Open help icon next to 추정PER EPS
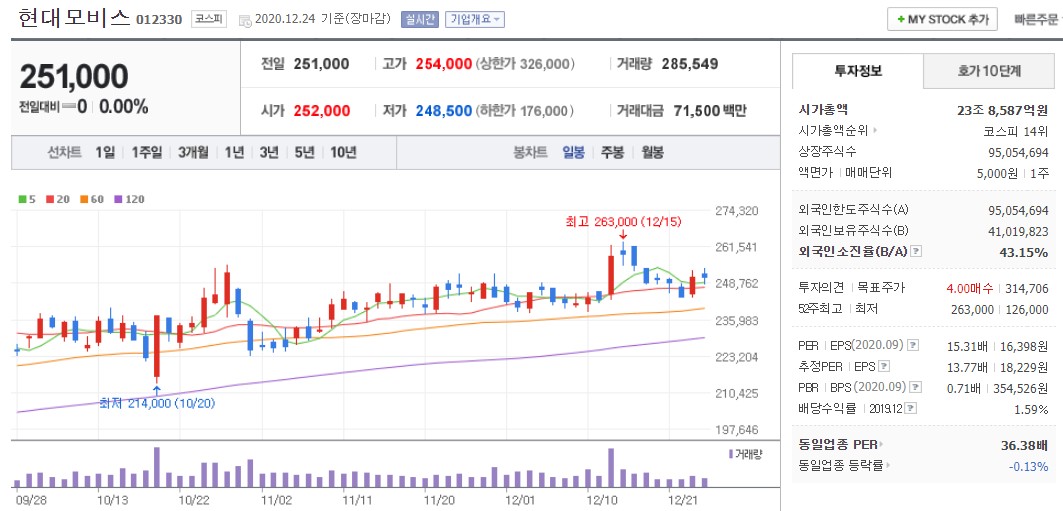 click(x=883, y=367)
